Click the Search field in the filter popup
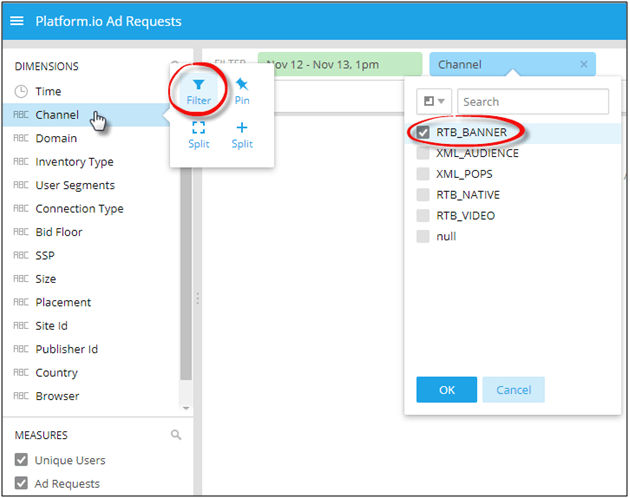The image size is (630, 498). tap(532, 102)
